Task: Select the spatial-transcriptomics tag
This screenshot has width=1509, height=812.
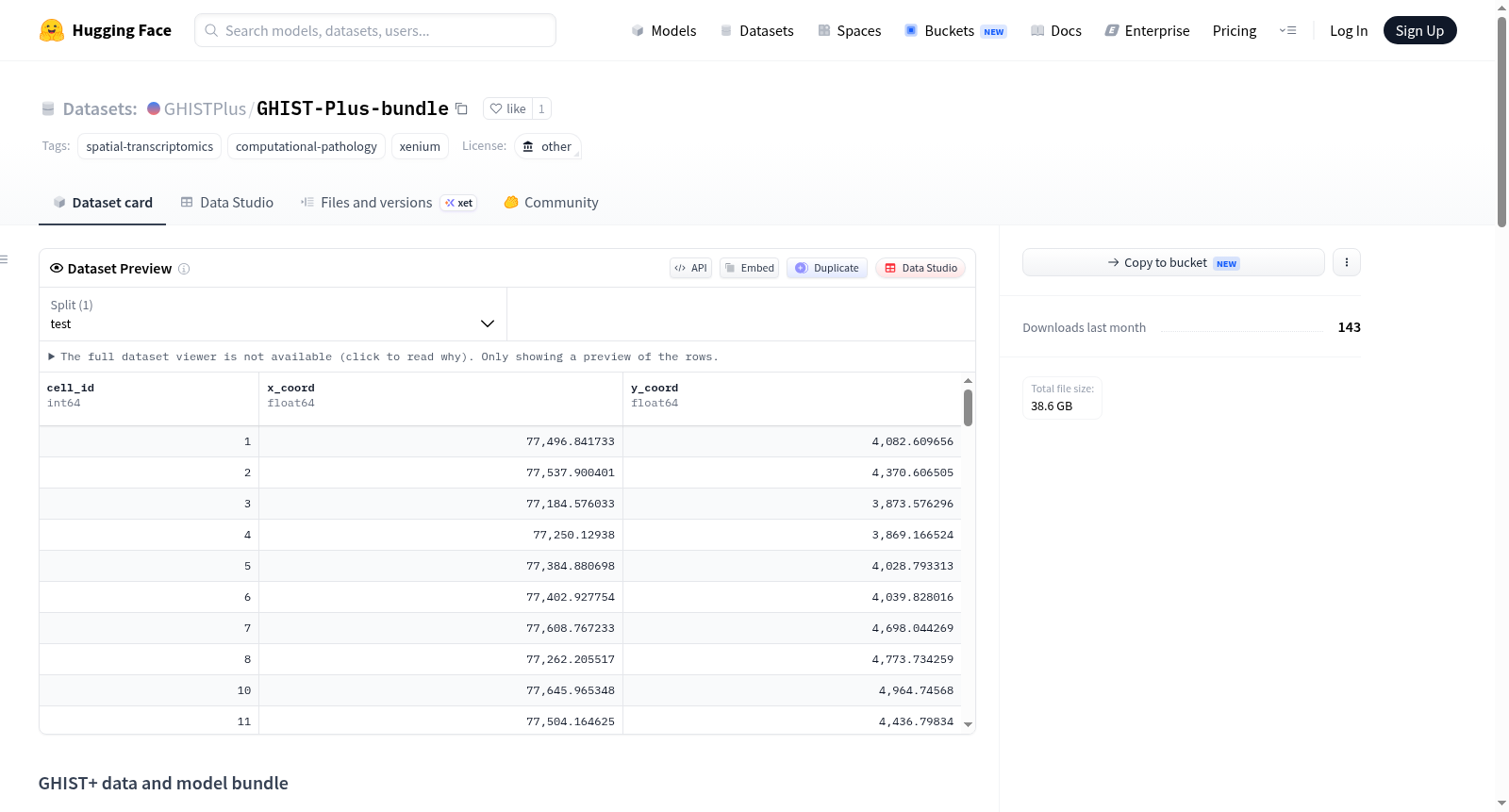Action: pos(149,146)
